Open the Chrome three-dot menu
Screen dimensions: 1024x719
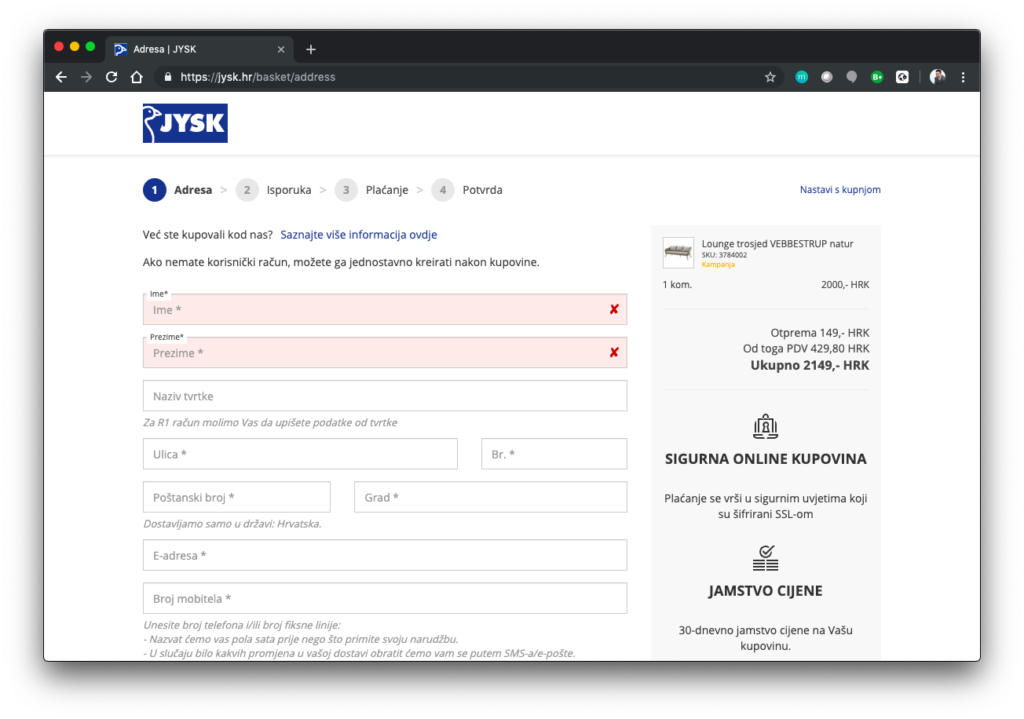coord(963,77)
